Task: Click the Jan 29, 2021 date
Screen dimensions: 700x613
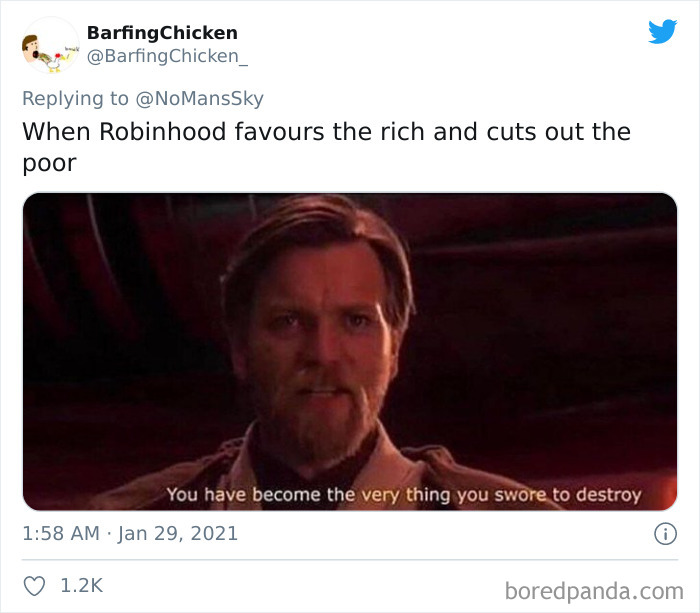Action: click(x=178, y=534)
